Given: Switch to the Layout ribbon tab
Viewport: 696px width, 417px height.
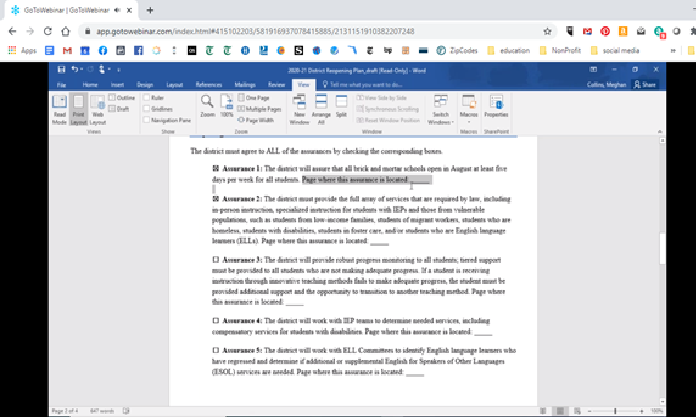Looking at the screenshot, I should pyautogui.click(x=175, y=85).
